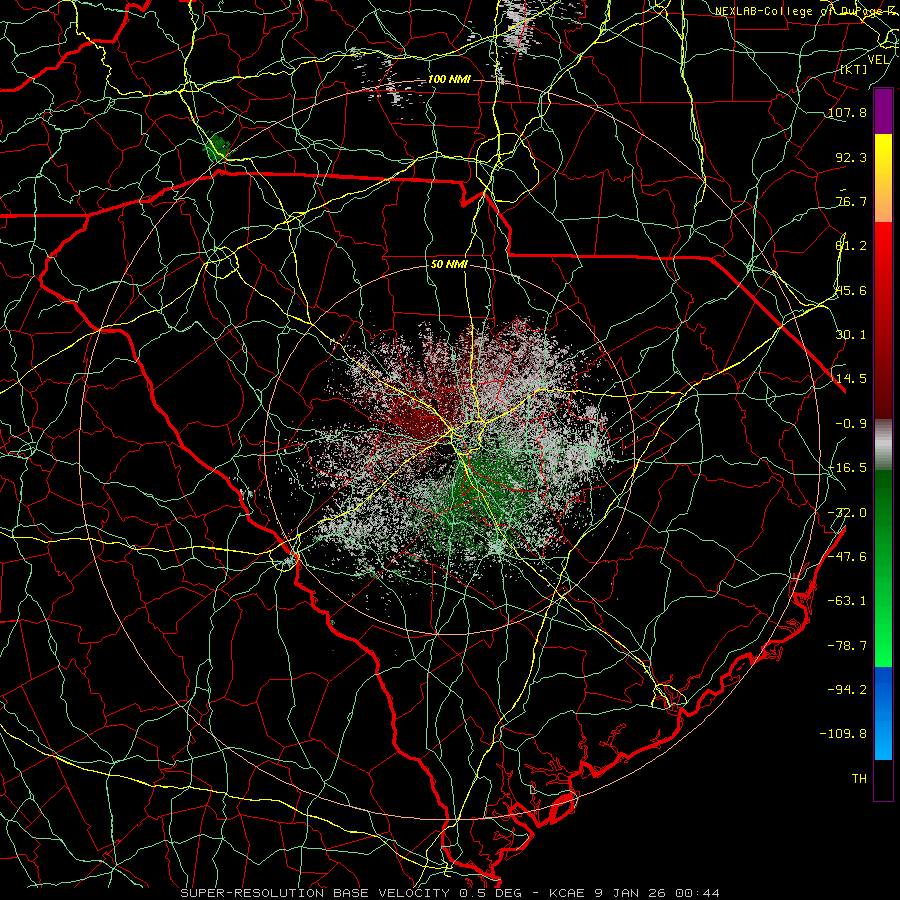Viewport: 900px width, 900px height.
Task: Click the blue segment of the color bar
Action: point(883,713)
